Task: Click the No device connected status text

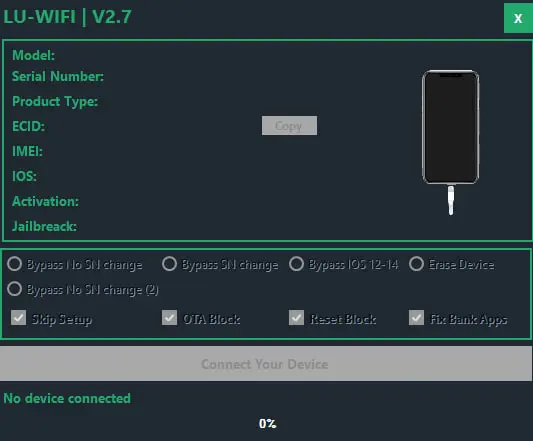Action: (67, 398)
